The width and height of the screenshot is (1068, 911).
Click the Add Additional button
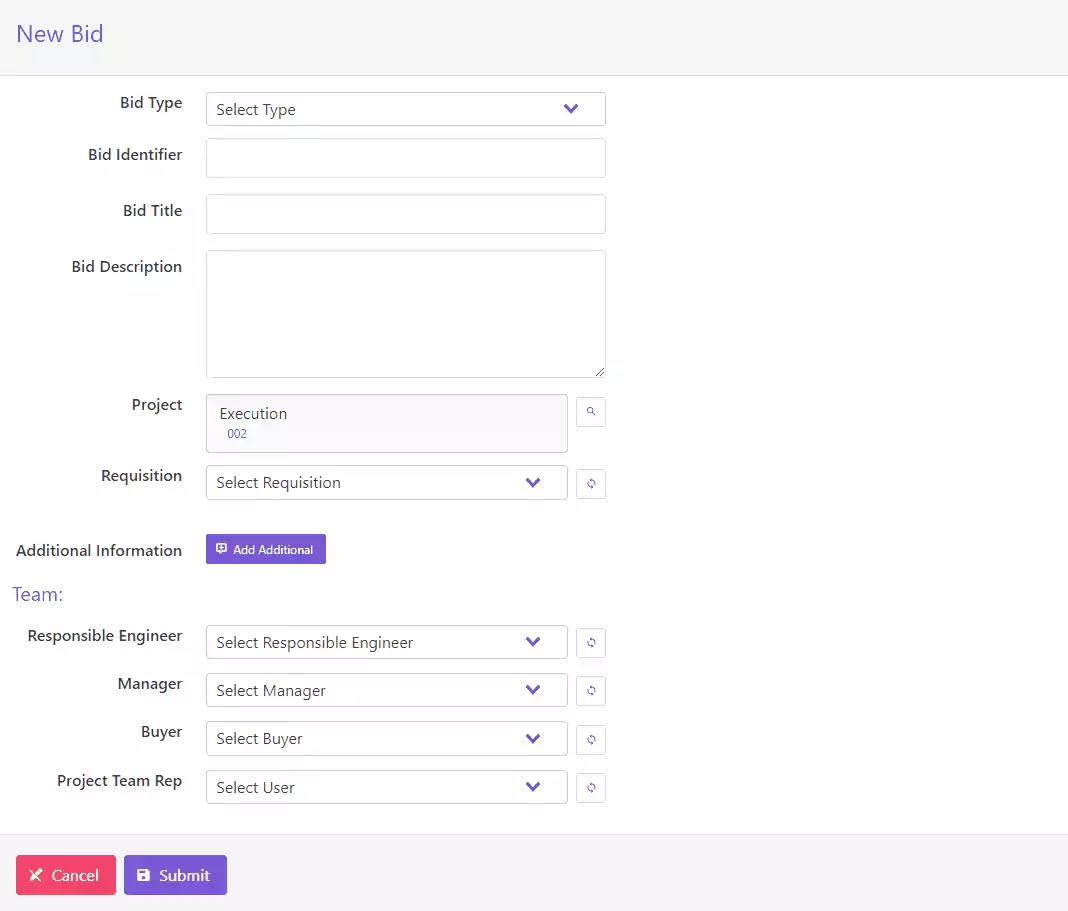(266, 549)
